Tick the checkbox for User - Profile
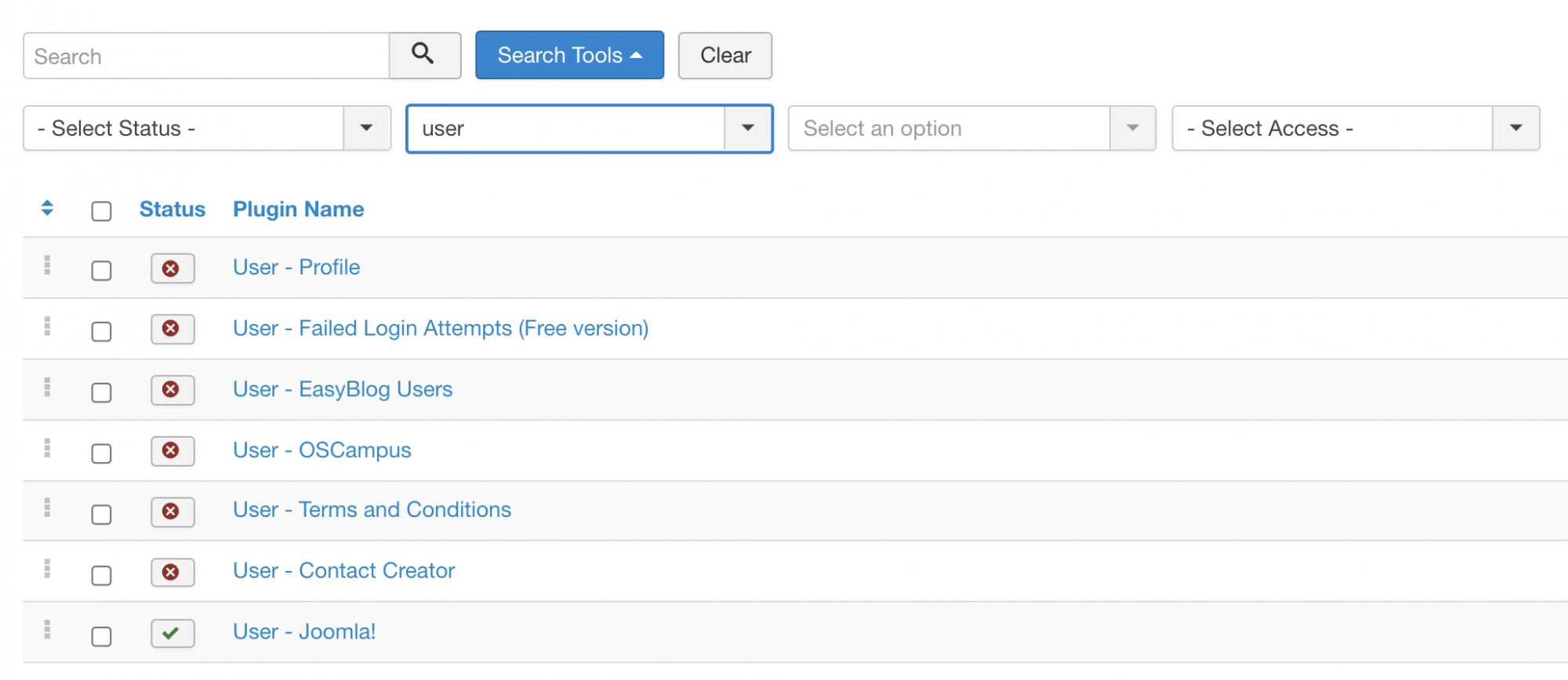Viewport: 1568px width, 680px height. [101, 271]
